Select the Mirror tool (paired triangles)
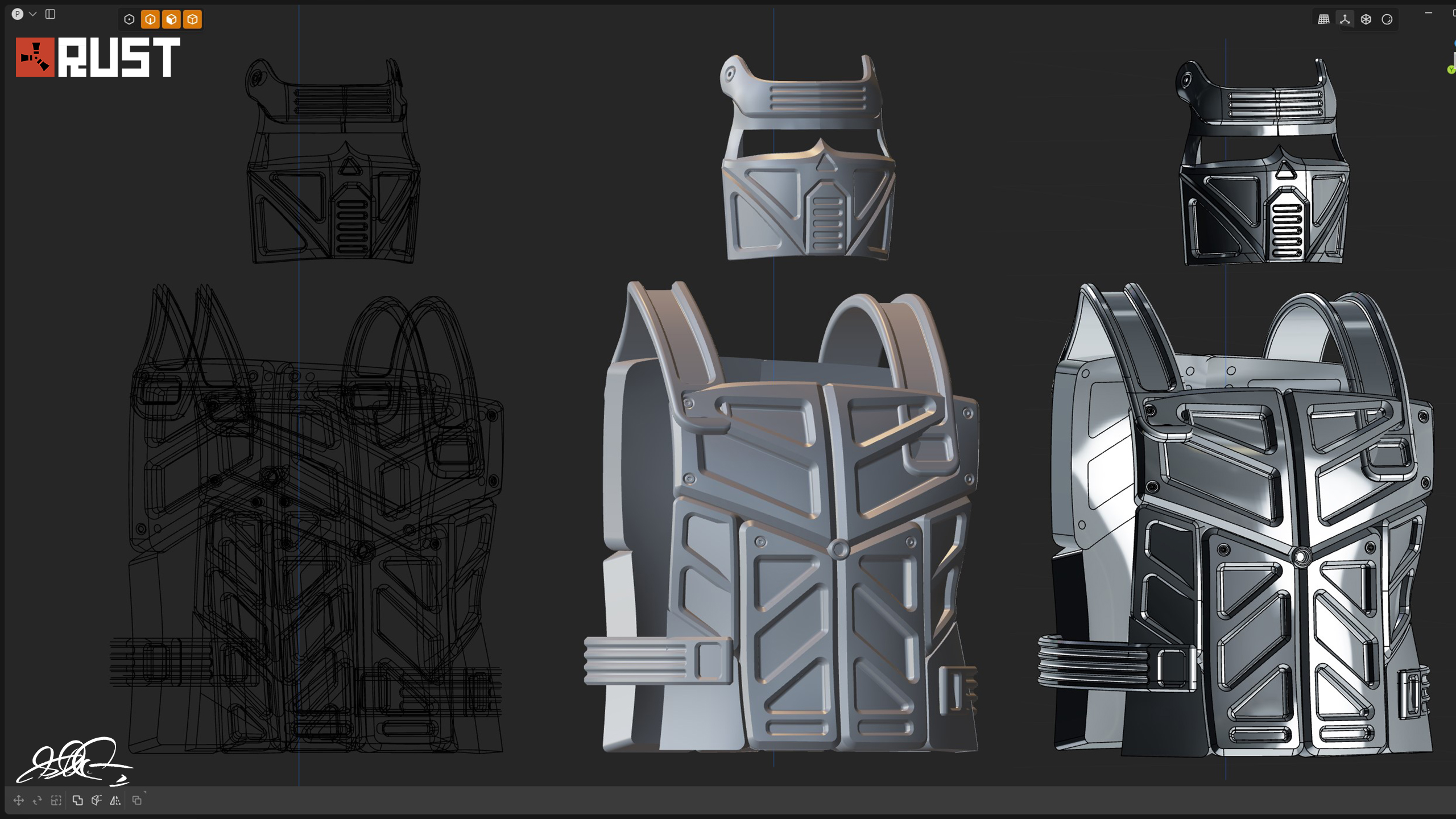Image resolution: width=1456 pixels, height=819 pixels. 115,800
